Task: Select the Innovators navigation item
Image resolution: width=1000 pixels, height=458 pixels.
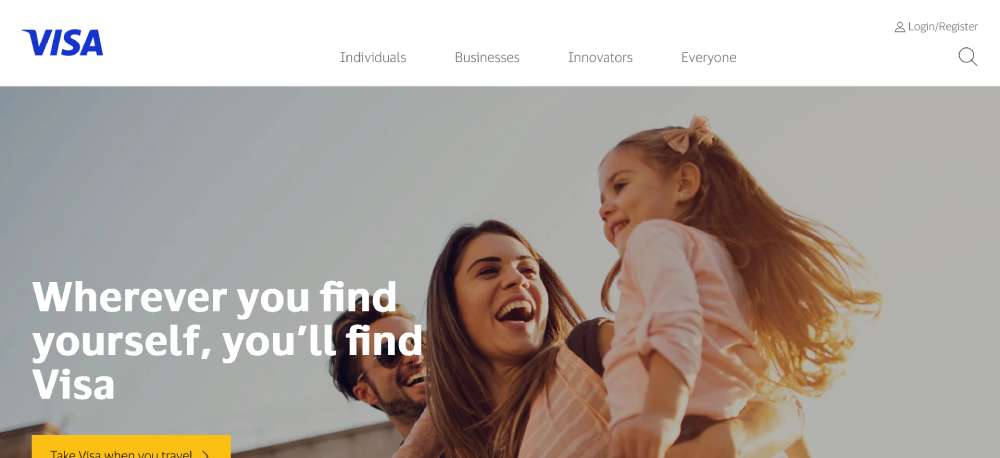Action: tap(600, 57)
